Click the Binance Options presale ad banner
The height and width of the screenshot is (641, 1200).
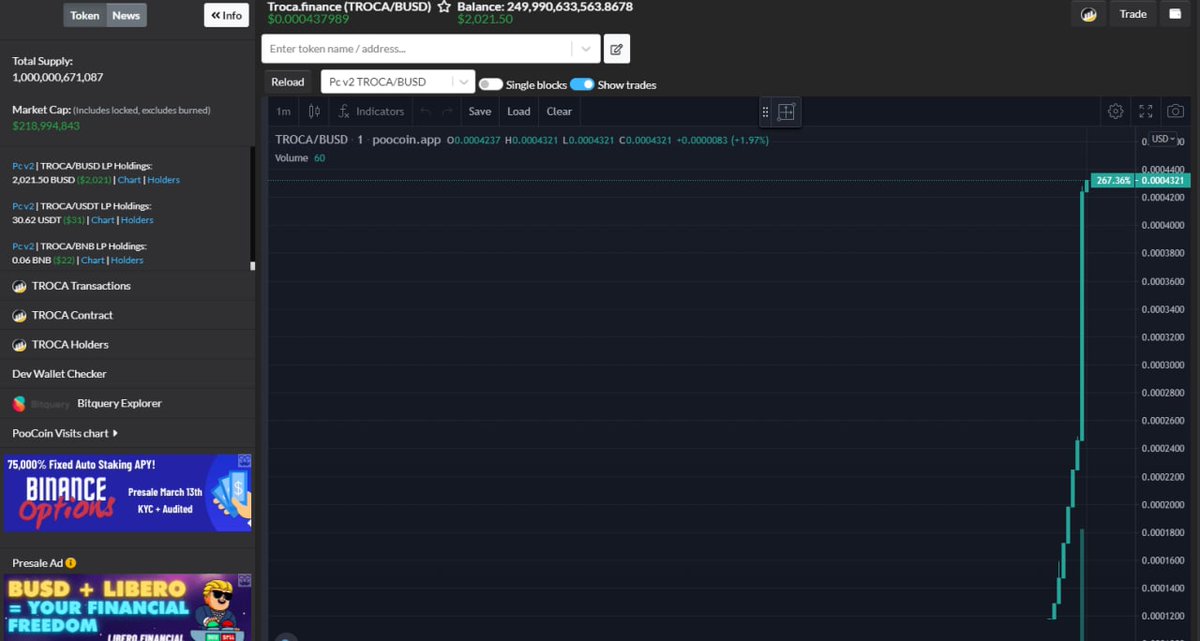point(128,493)
